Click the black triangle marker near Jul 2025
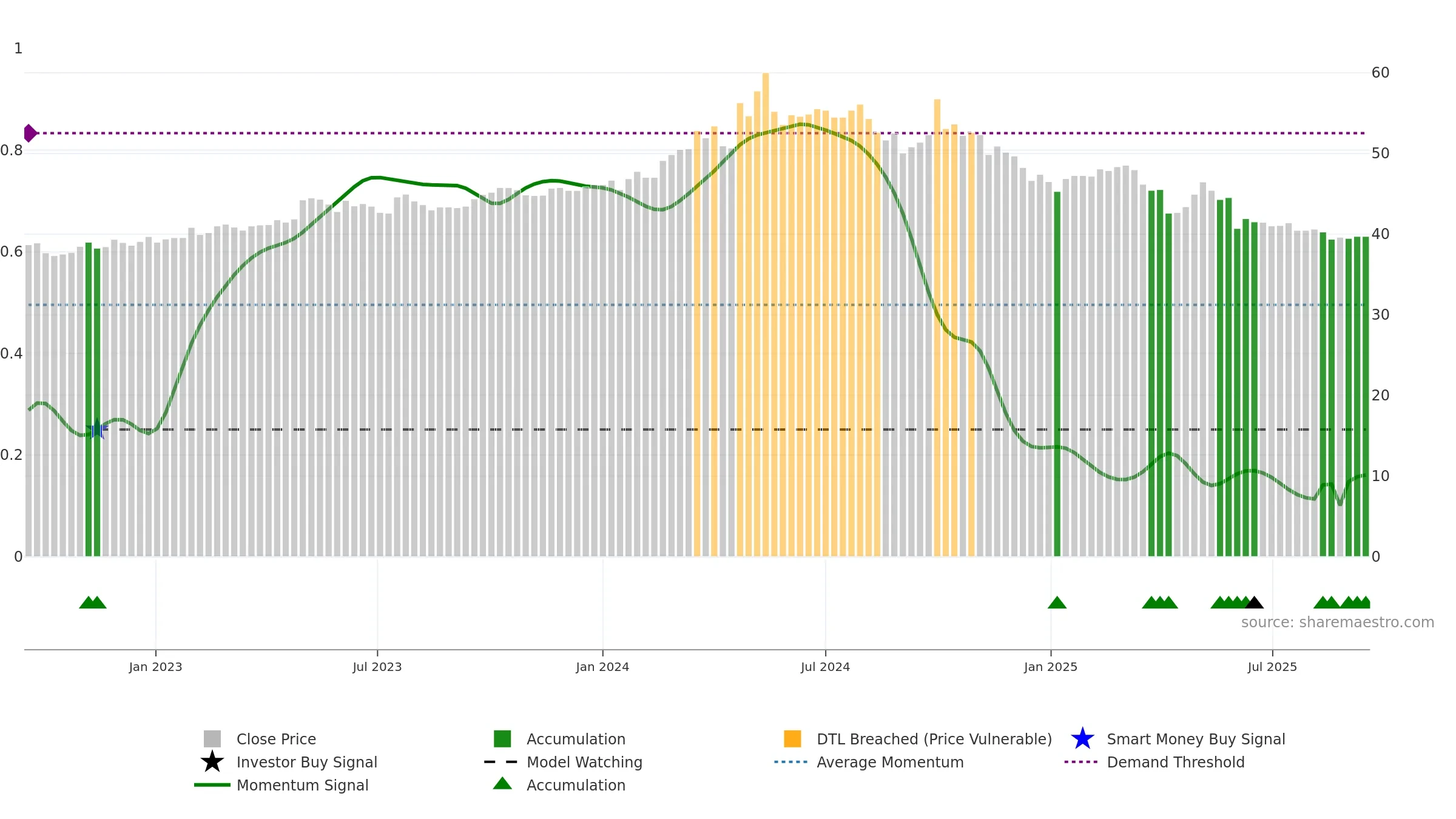 coord(1254,602)
